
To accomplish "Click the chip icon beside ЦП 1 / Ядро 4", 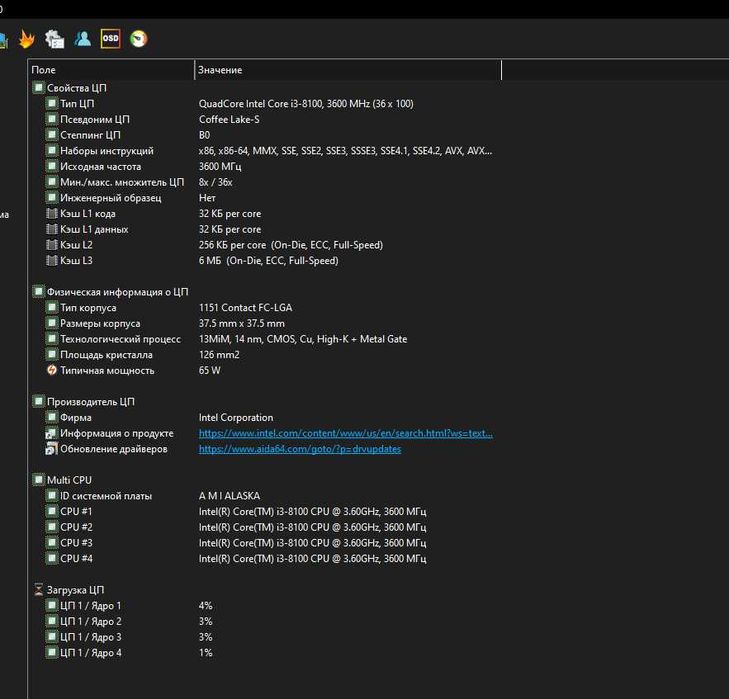I will (x=52, y=652).
